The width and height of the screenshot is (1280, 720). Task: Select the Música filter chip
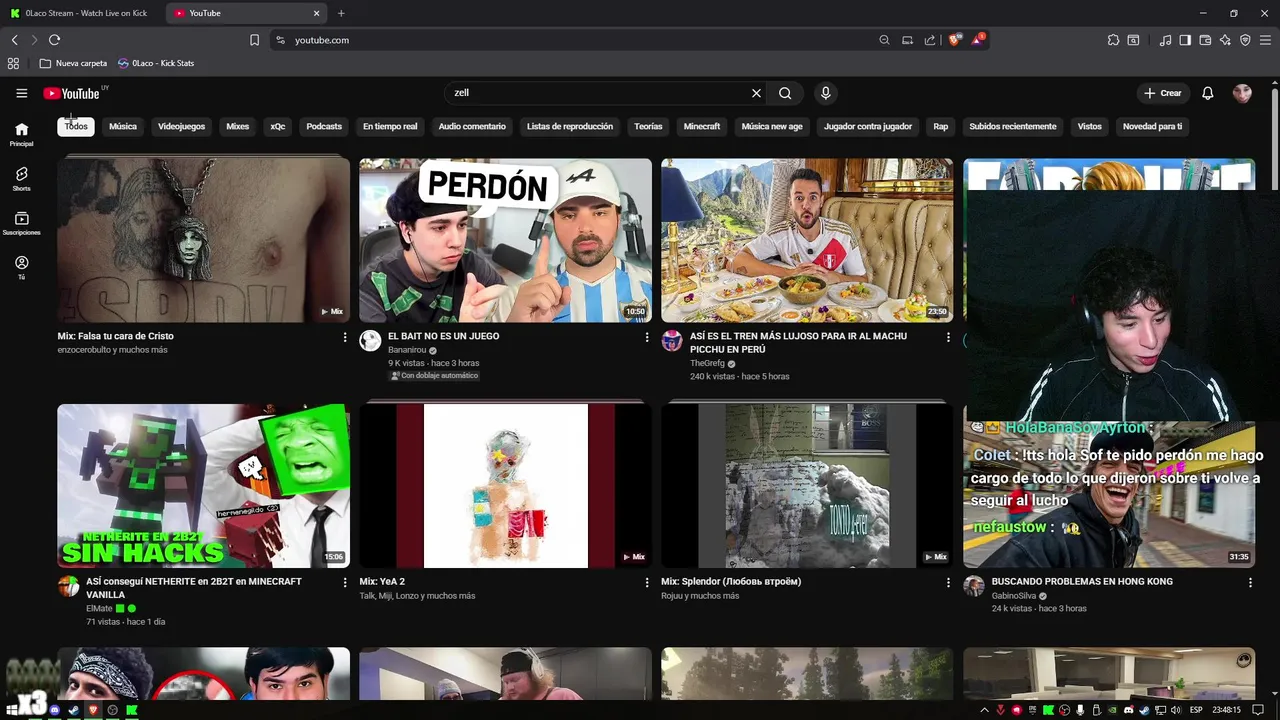(123, 127)
